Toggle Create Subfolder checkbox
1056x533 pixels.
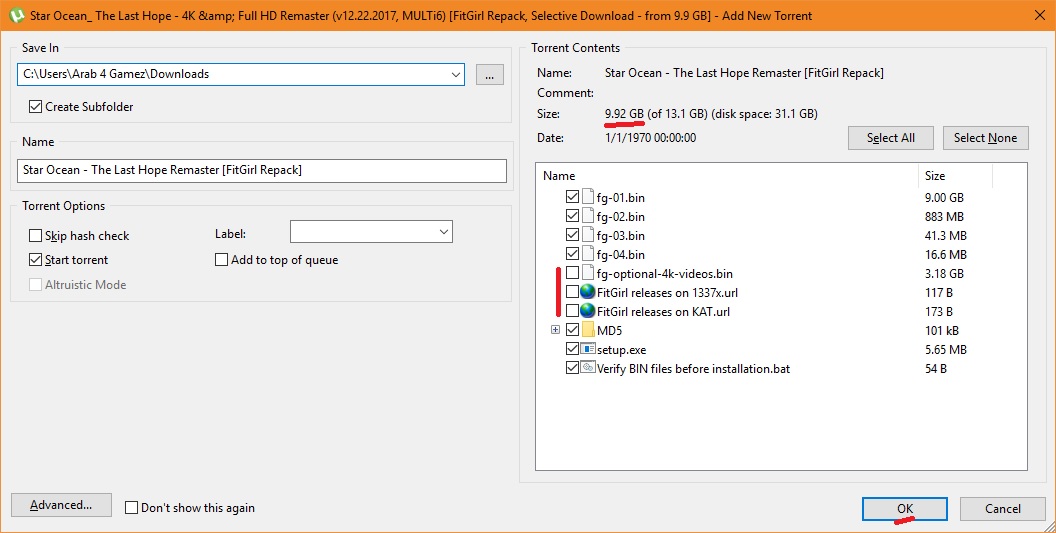pyautogui.click(x=36, y=106)
